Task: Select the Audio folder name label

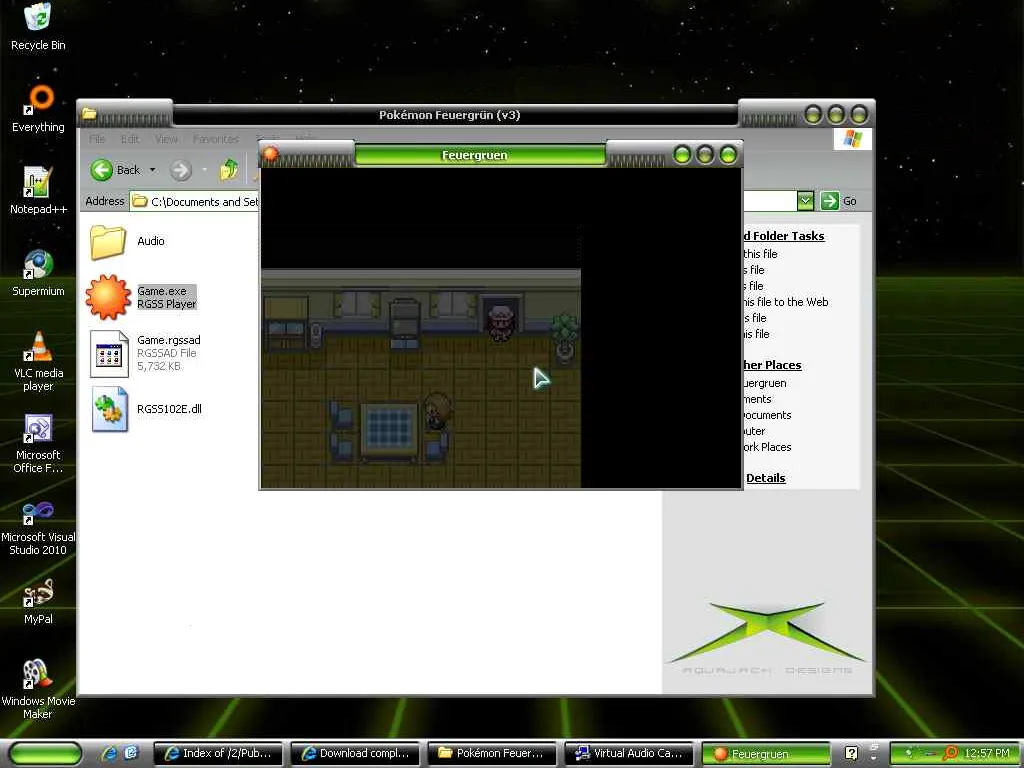Action: (151, 241)
